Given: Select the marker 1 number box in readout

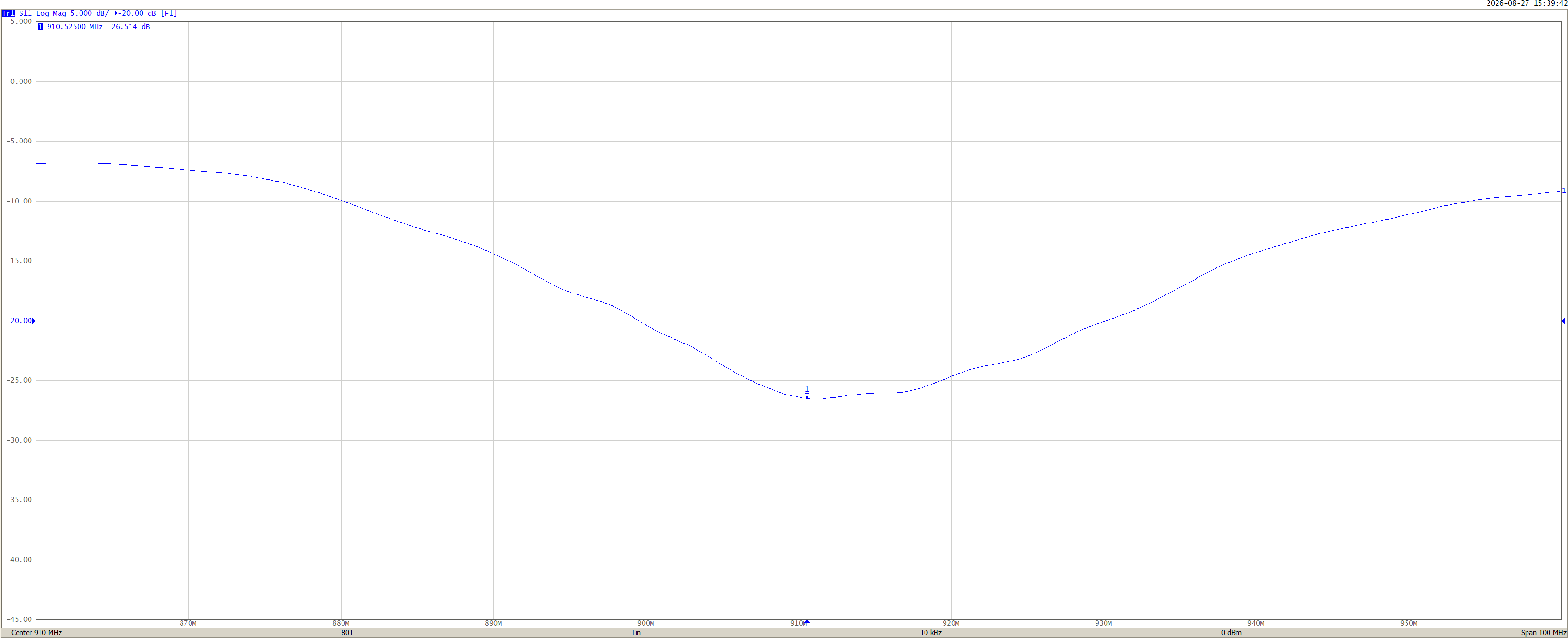Looking at the screenshot, I should (41, 27).
